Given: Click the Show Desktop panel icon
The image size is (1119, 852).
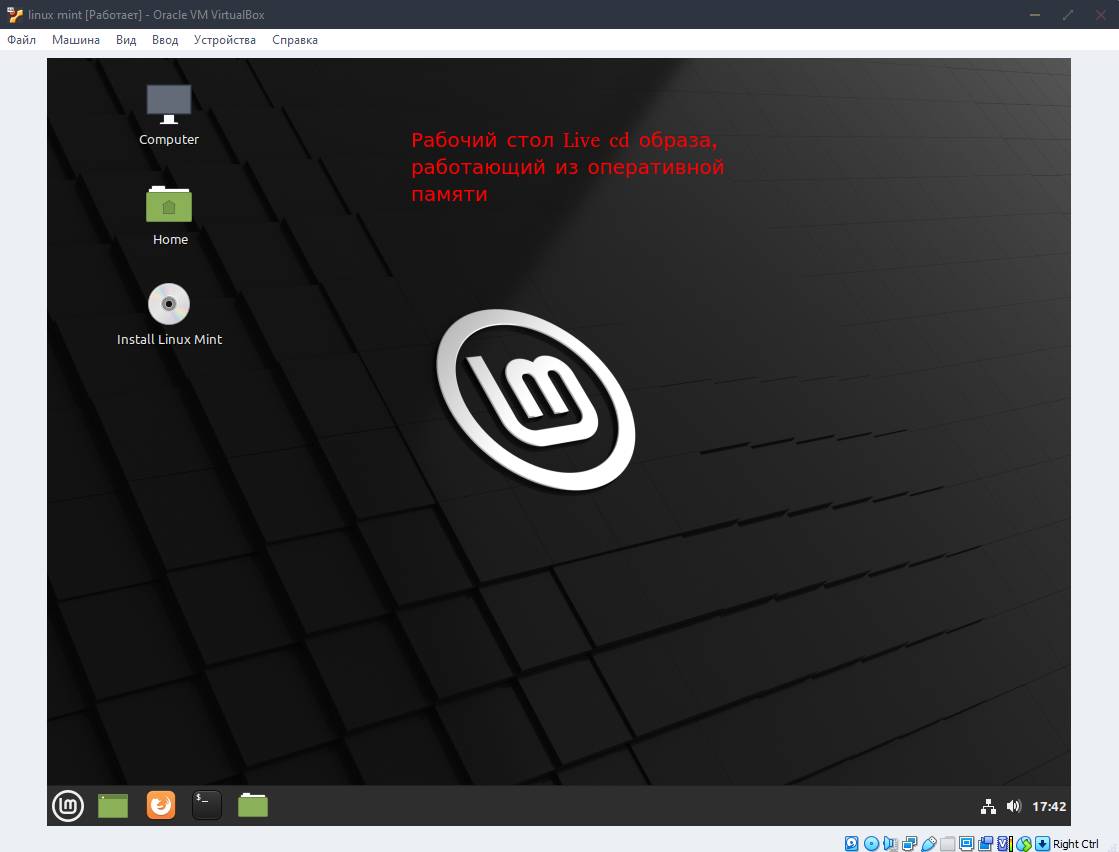Looking at the screenshot, I should 113,805.
